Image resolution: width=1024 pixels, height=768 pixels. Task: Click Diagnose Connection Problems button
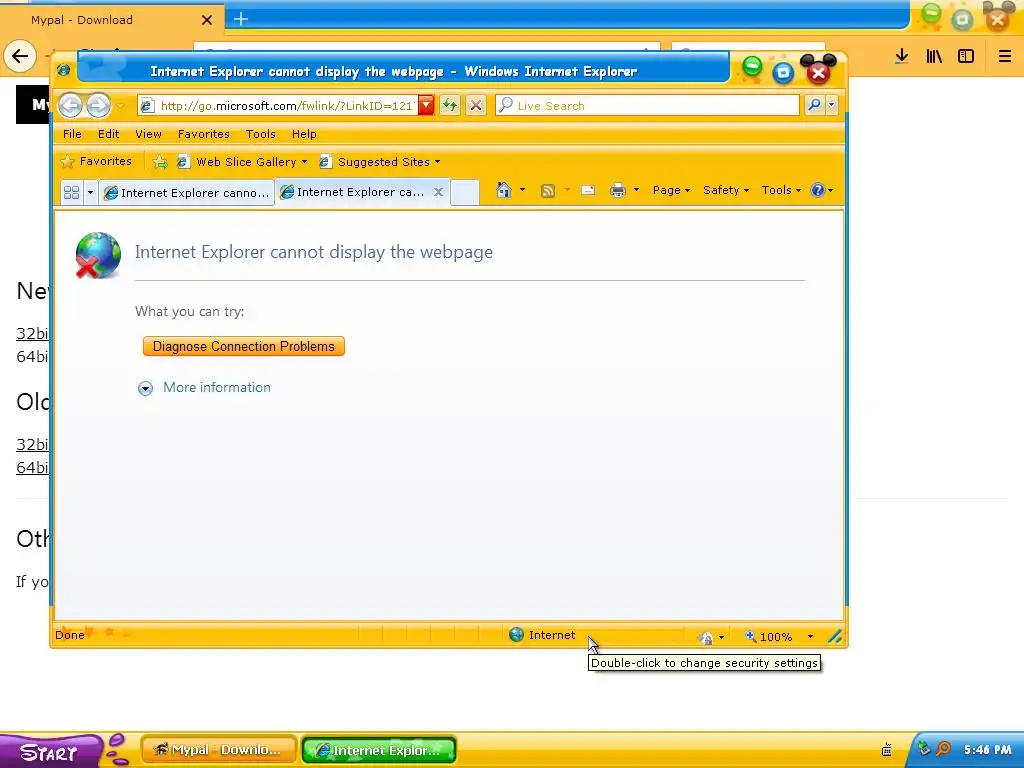pyautogui.click(x=244, y=346)
